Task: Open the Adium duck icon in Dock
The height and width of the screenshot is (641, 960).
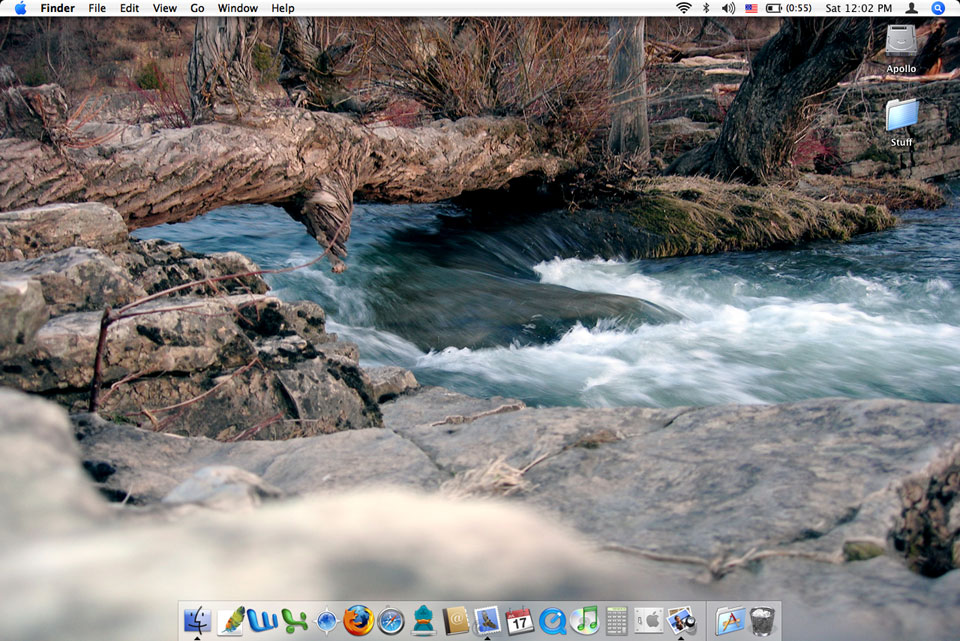Action: tap(423, 620)
